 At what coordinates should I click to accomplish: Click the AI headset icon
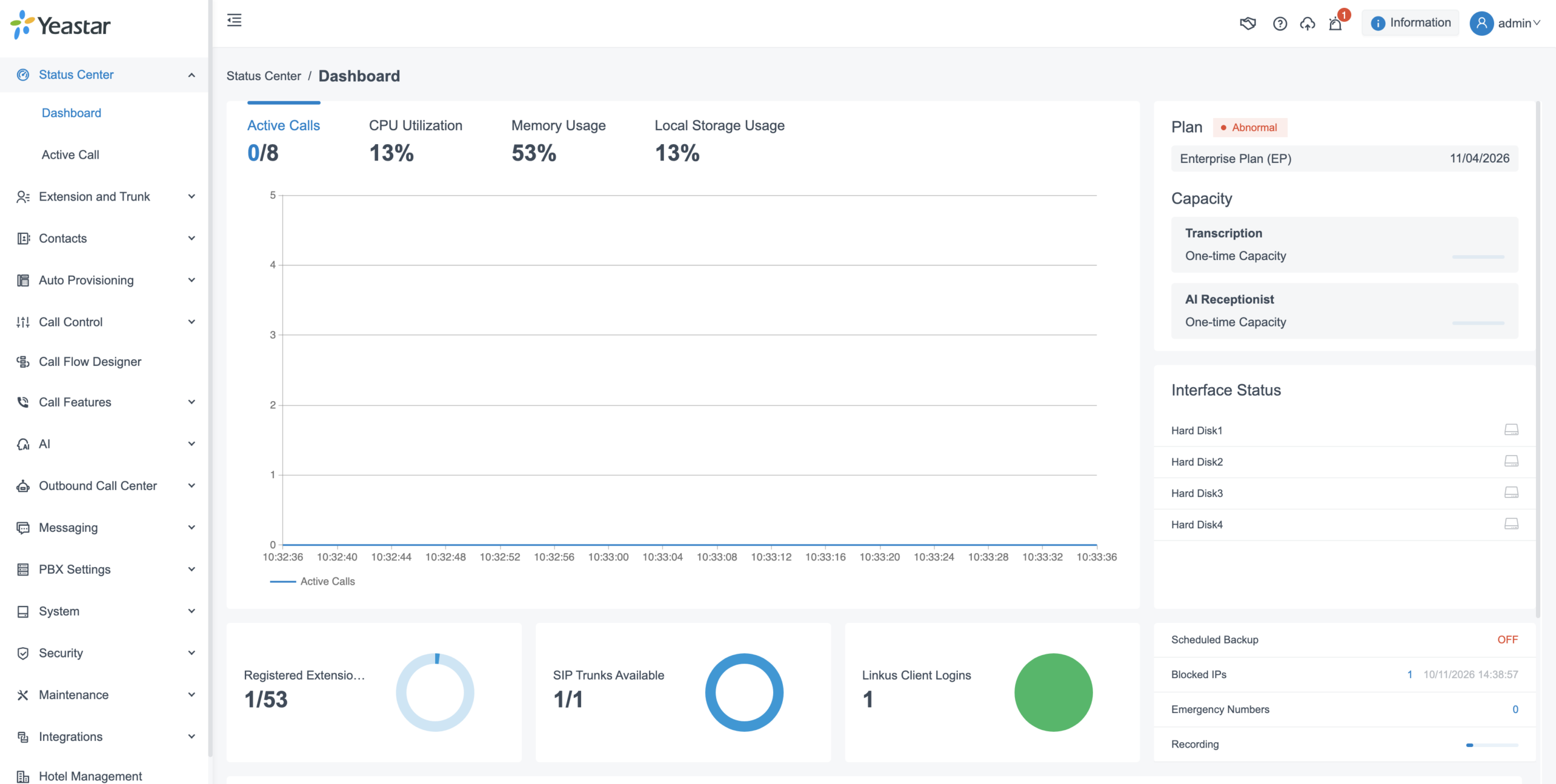pyautogui.click(x=23, y=444)
